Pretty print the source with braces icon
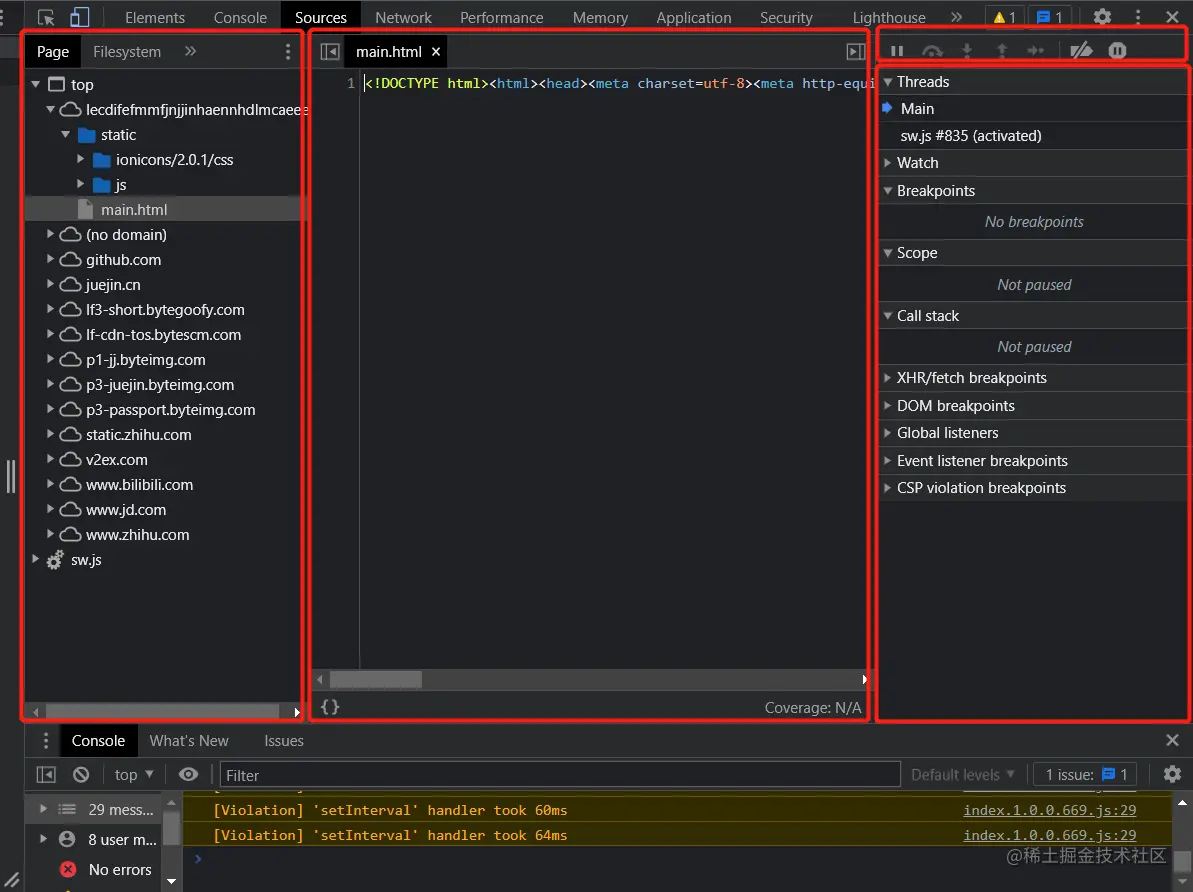Image resolution: width=1193 pixels, height=892 pixels. pyautogui.click(x=330, y=707)
